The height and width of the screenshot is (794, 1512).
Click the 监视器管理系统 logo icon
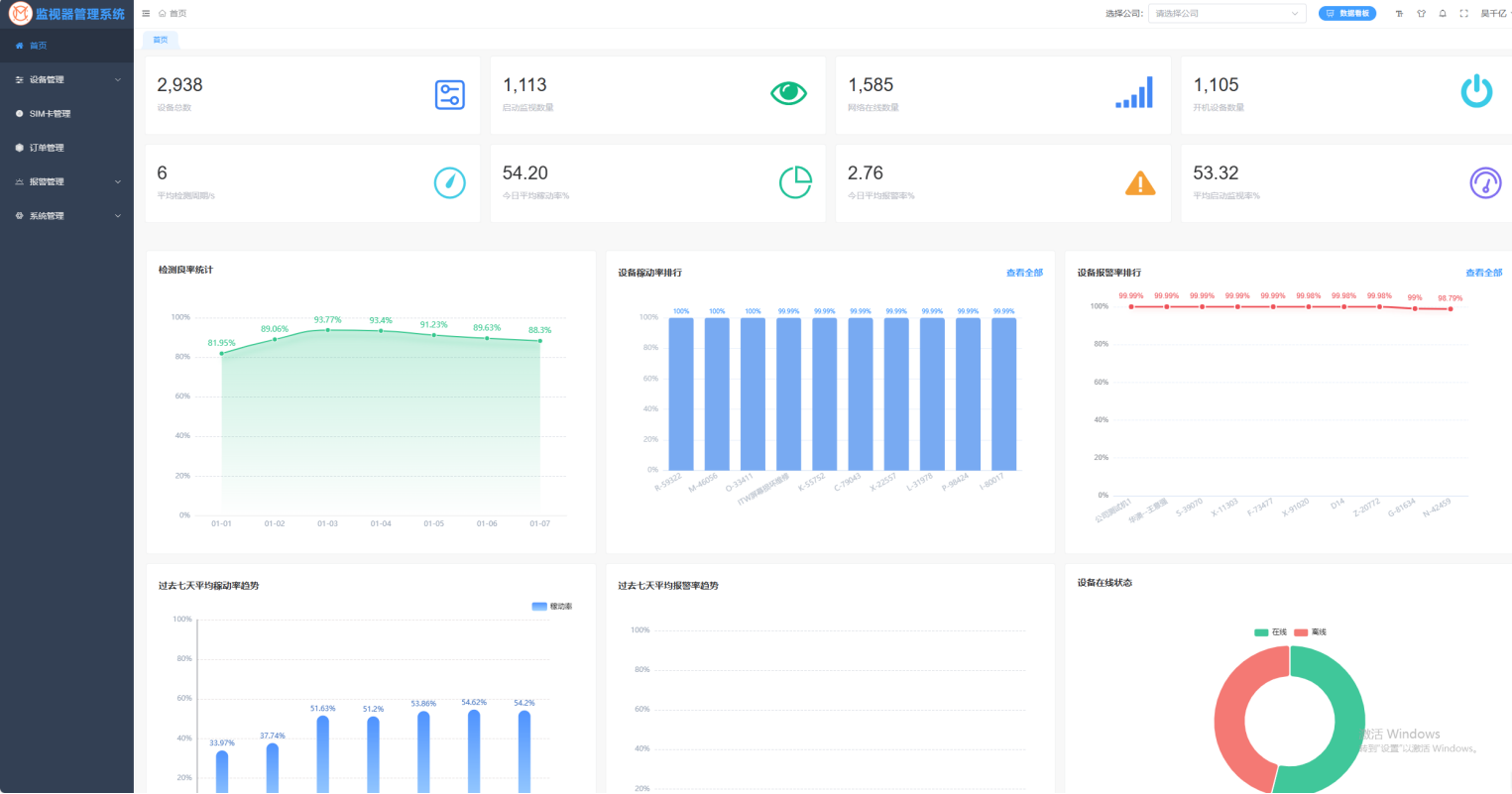point(20,14)
